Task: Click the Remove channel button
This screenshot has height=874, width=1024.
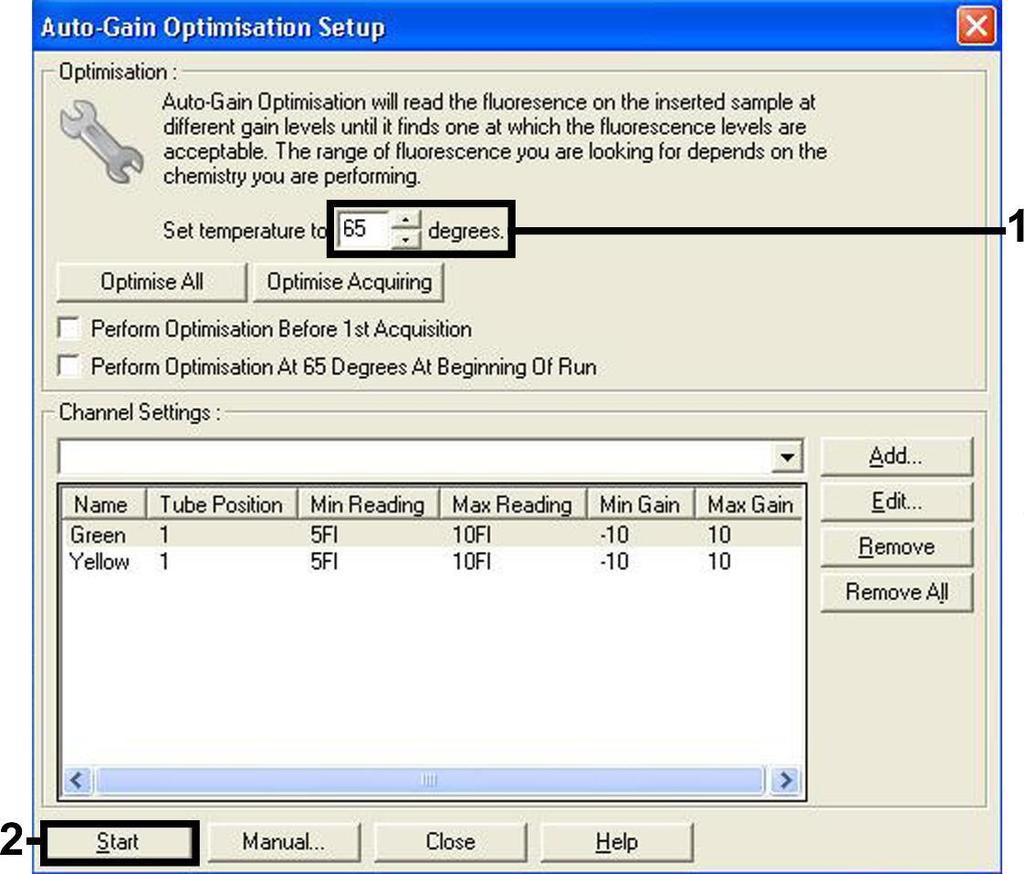Action: coord(896,547)
